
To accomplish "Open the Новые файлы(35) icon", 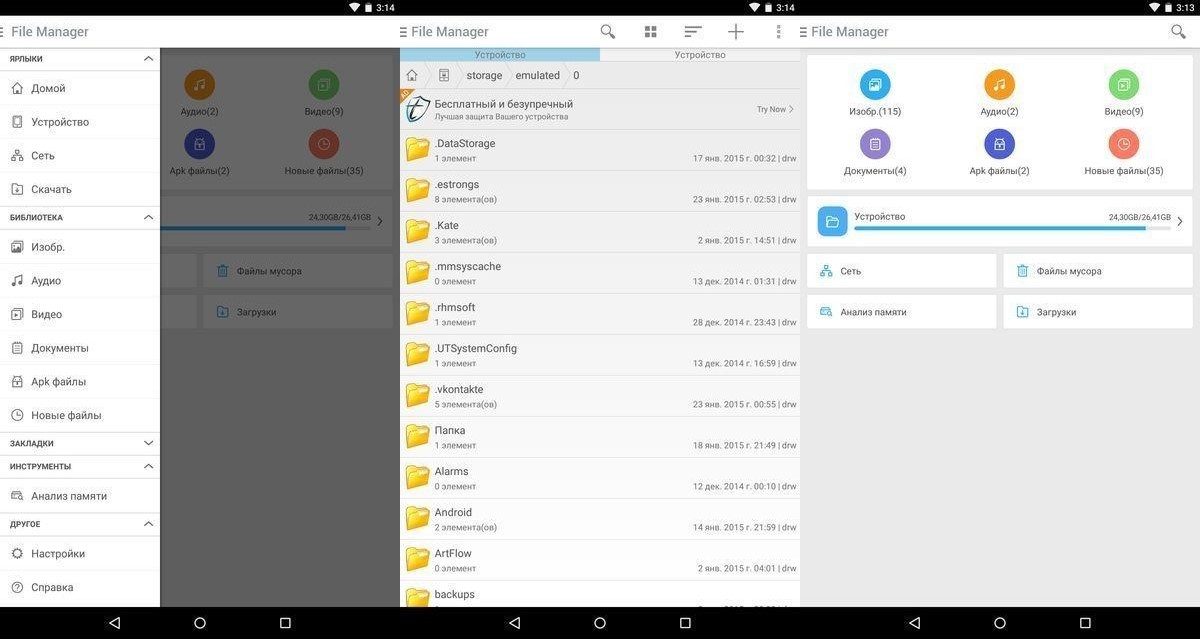I will 1123,144.
